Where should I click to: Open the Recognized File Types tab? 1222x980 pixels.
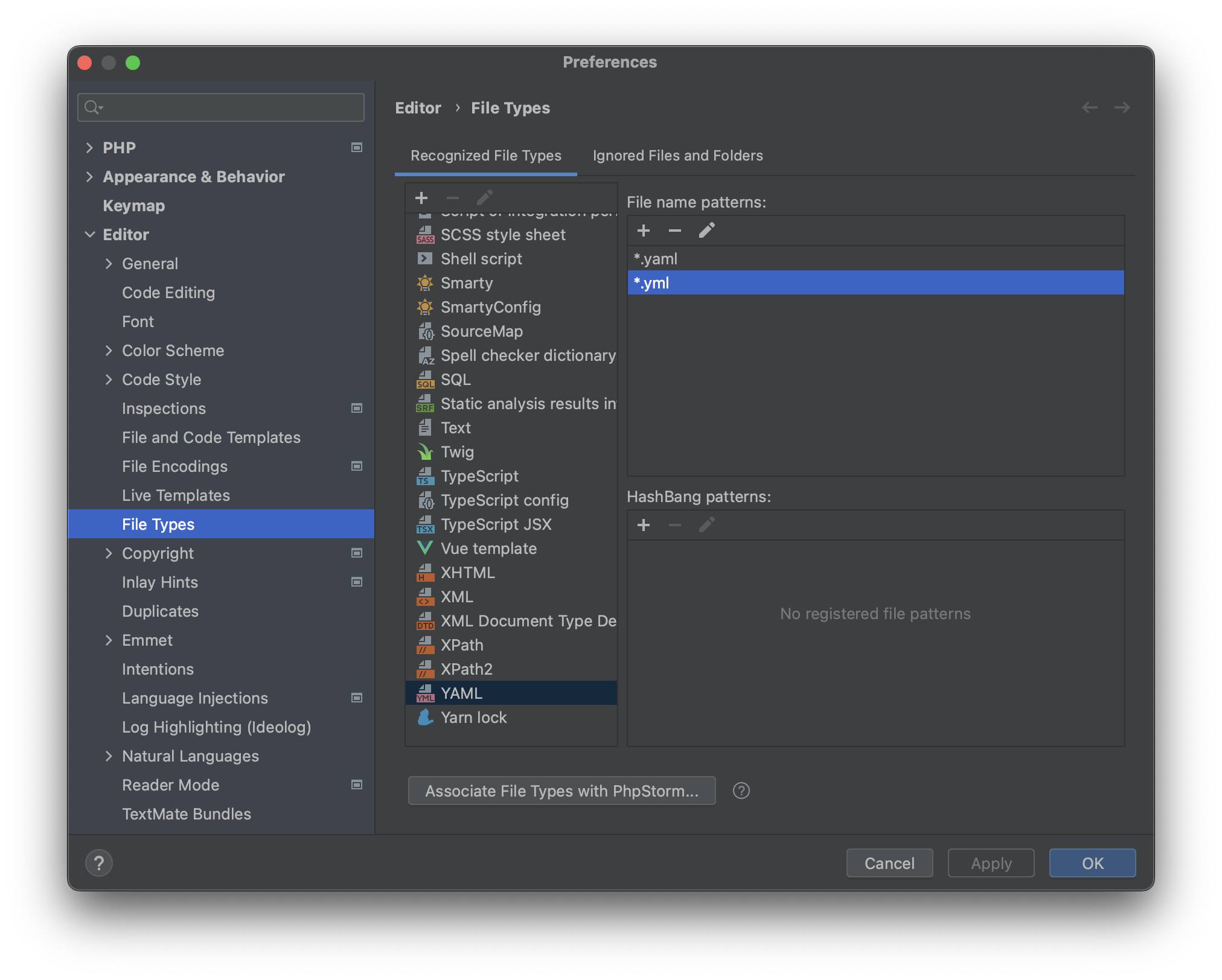pos(485,156)
